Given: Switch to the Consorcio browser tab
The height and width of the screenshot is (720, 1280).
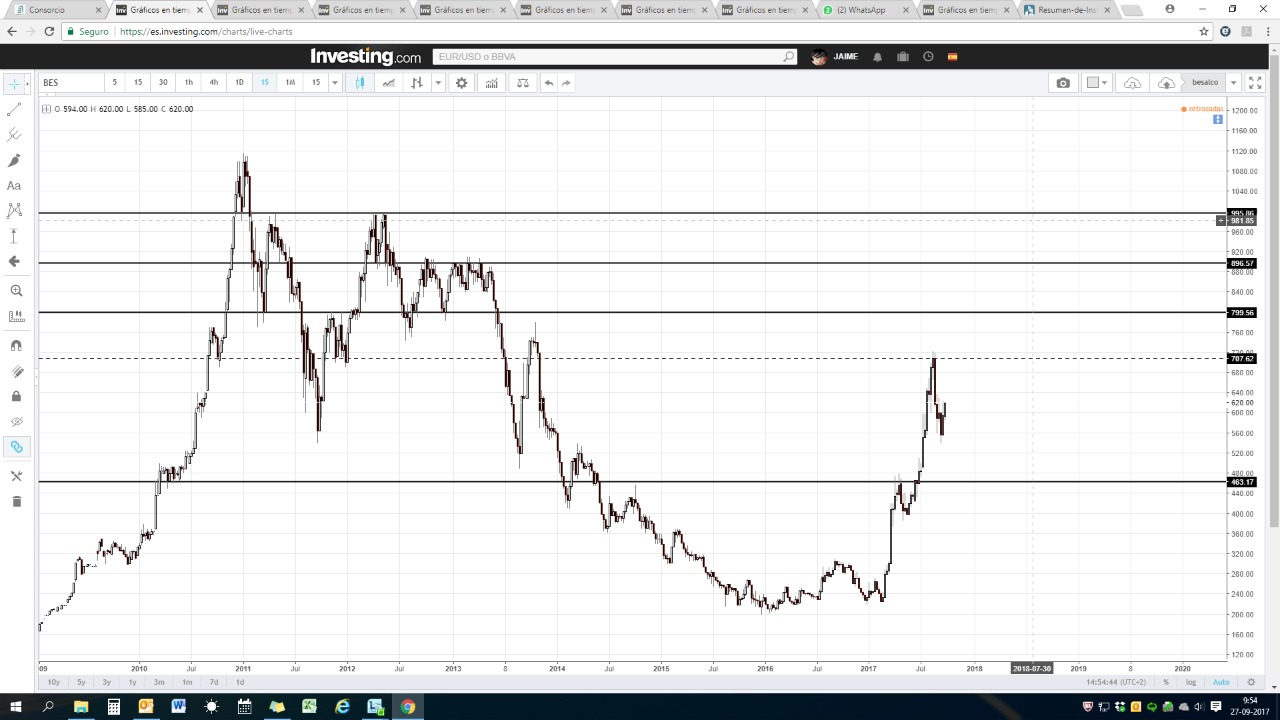Looking at the screenshot, I should [x=55, y=10].
